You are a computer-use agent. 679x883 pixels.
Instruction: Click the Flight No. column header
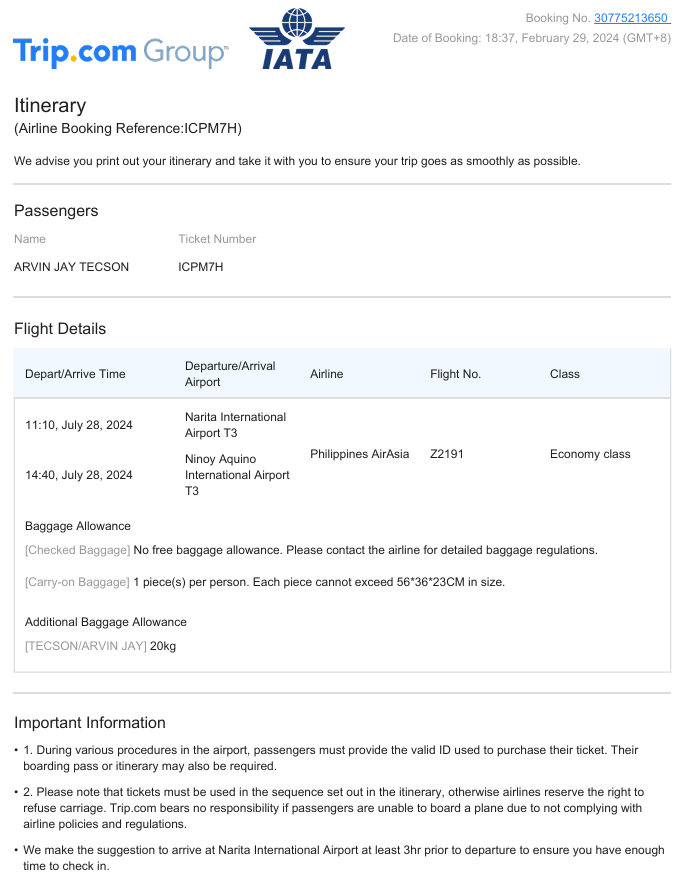point(455,374)
